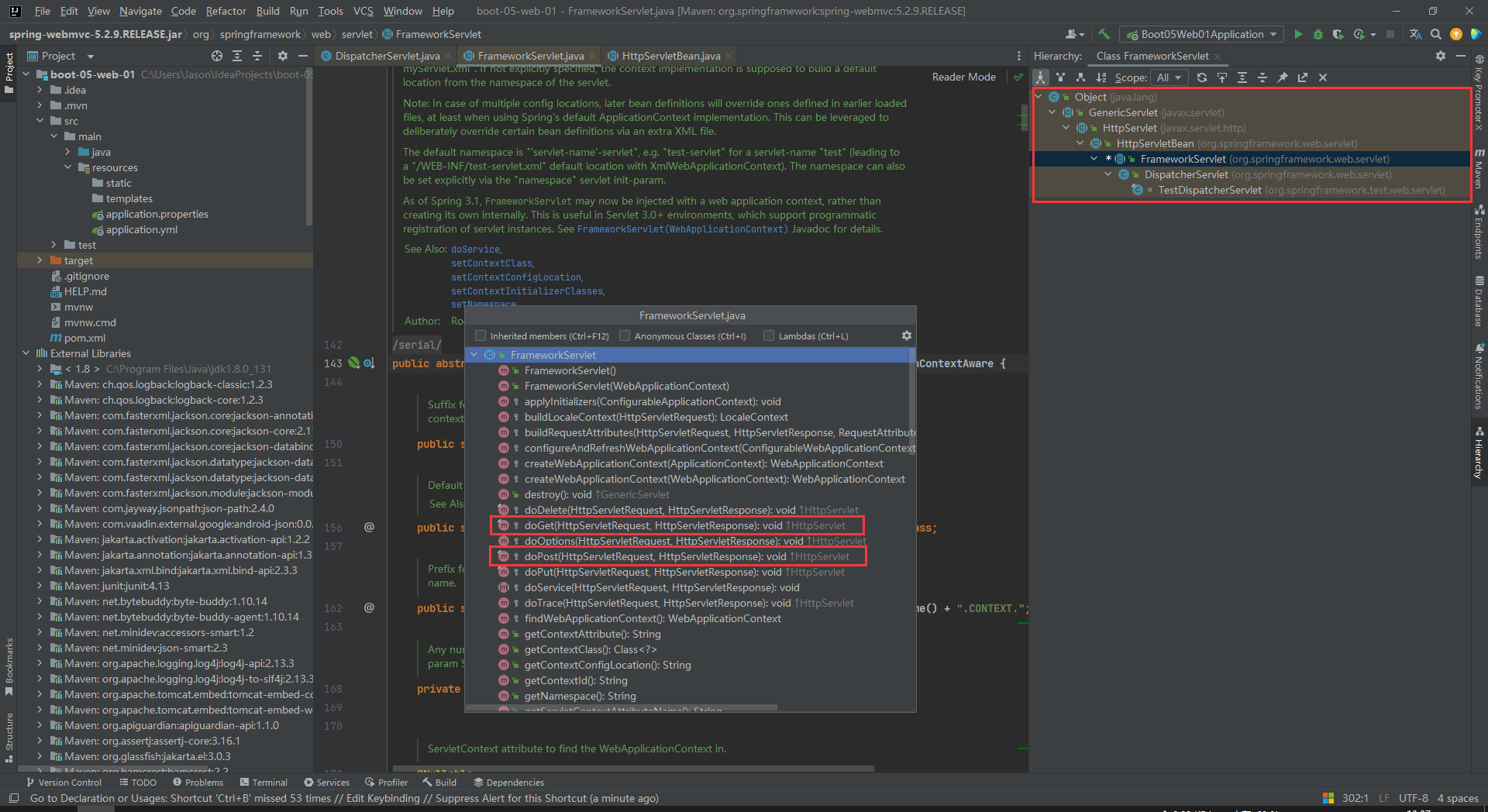Open Search Everywhere magnifier icon
This screenshot has width=1488, height=812.
[1436, 34]
